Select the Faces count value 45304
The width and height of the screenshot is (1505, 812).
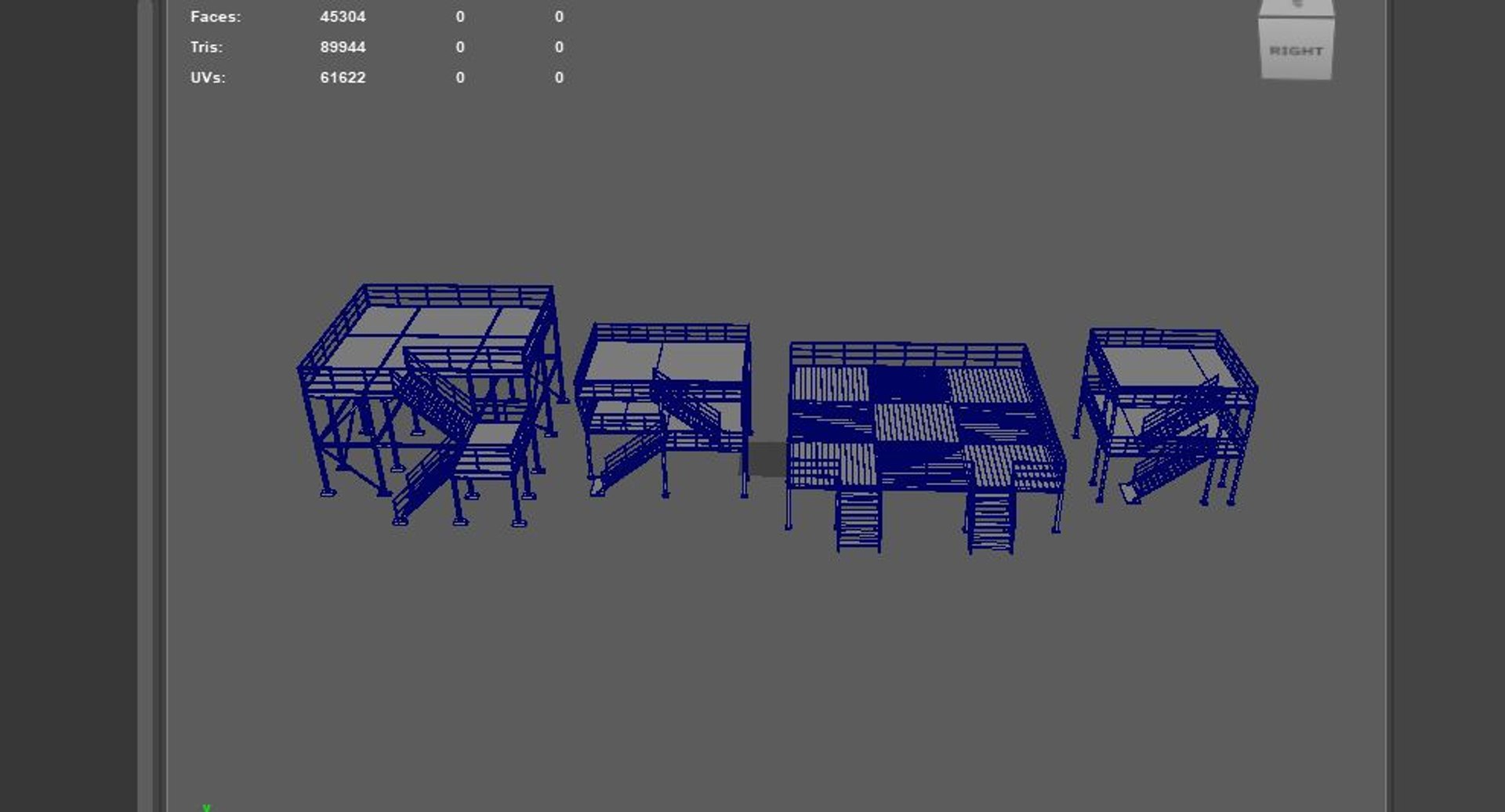pos(343,16)
